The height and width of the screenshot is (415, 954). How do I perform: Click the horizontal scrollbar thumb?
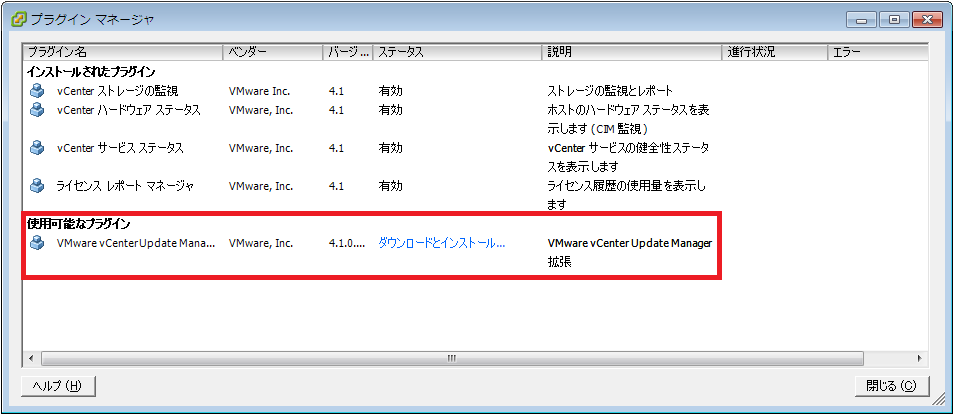tap(452, 358)
